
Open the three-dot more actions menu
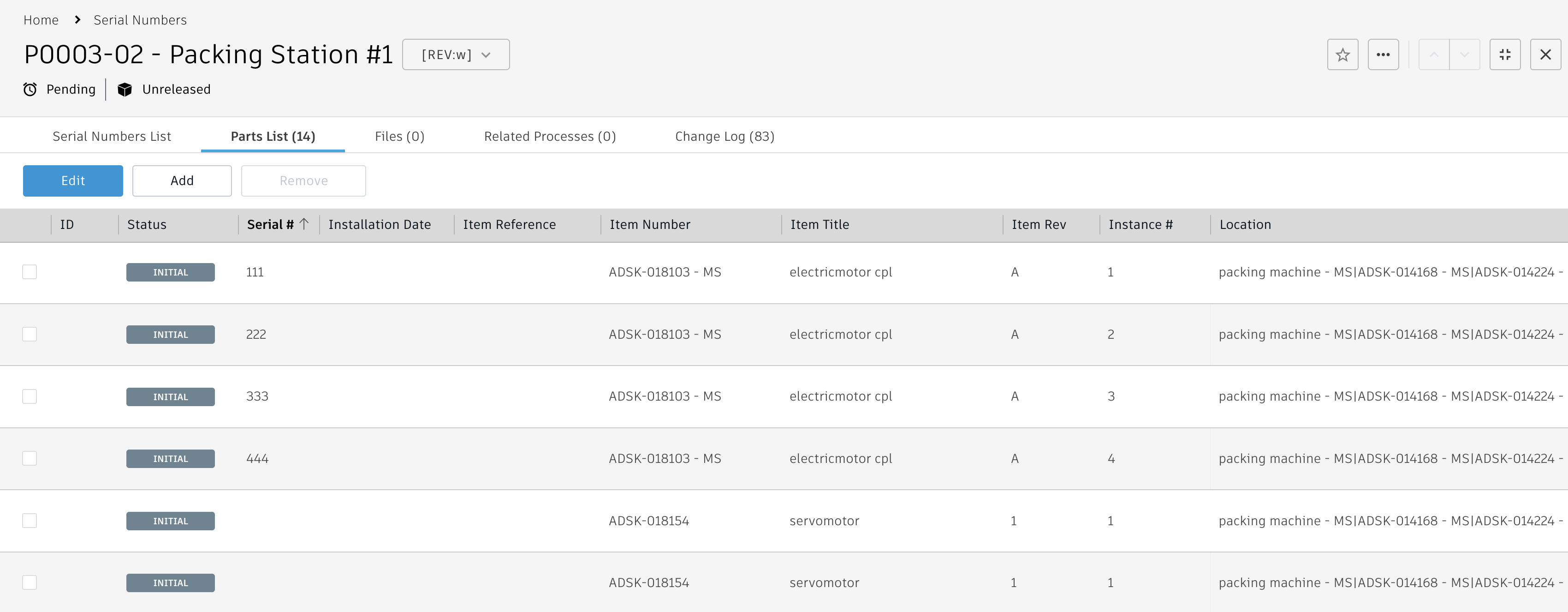coord(1382,55)
